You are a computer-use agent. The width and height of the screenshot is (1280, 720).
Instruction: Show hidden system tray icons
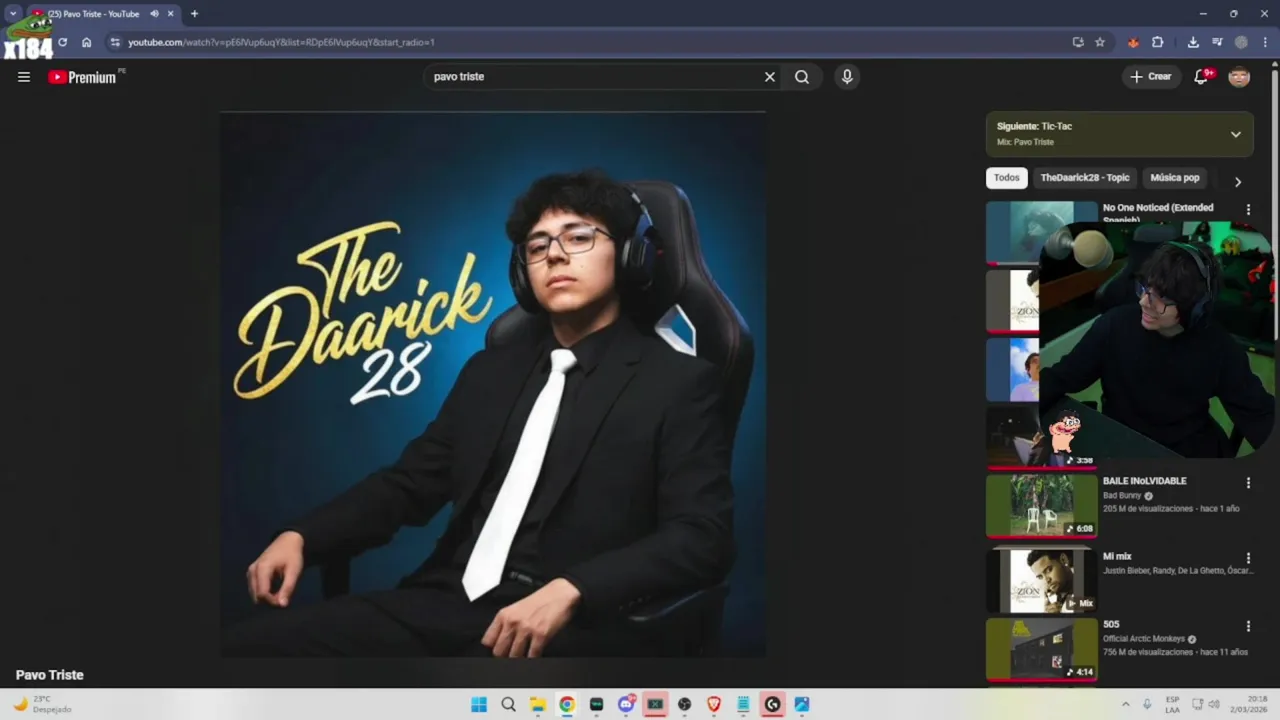point(1125,704)
